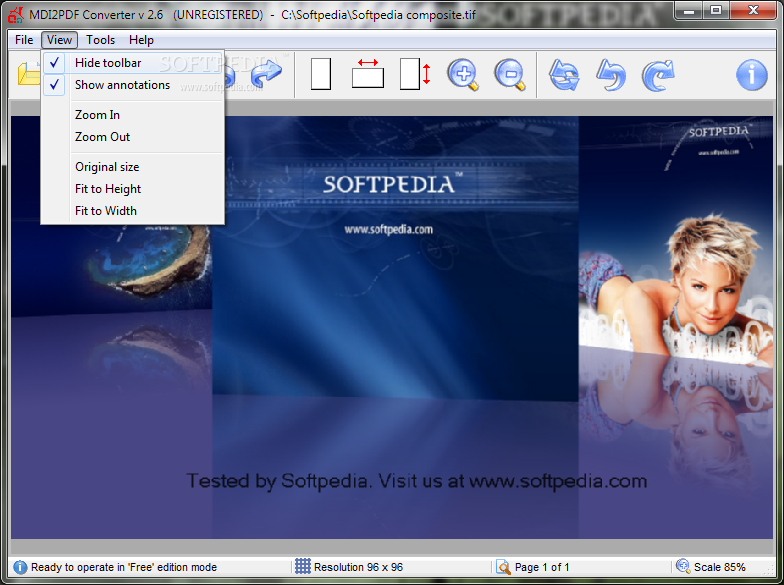This screenshot has height=585, width=784.
Task: Click the Zoom In magnifier icon
Action: coord(463,75)
